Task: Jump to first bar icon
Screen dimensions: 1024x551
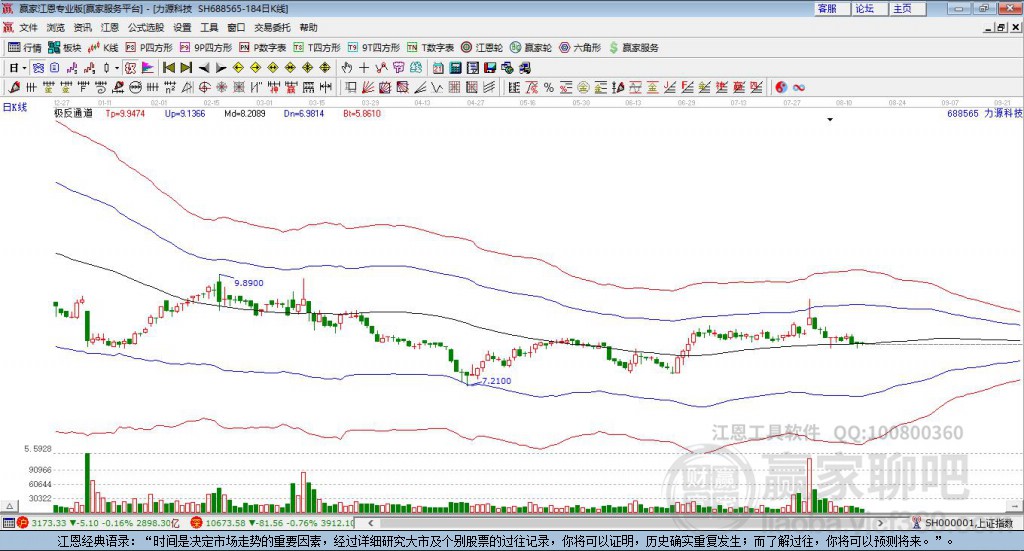Action: 169,68
